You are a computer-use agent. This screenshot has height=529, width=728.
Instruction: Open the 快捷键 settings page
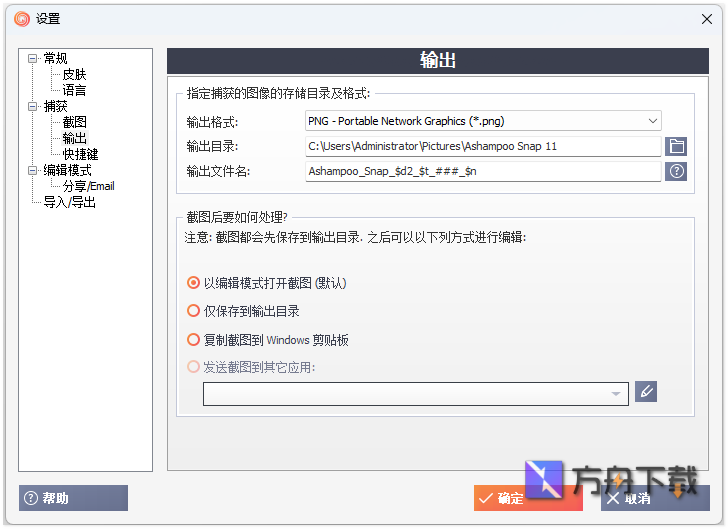pyautogui.click(x=80, y=154)
